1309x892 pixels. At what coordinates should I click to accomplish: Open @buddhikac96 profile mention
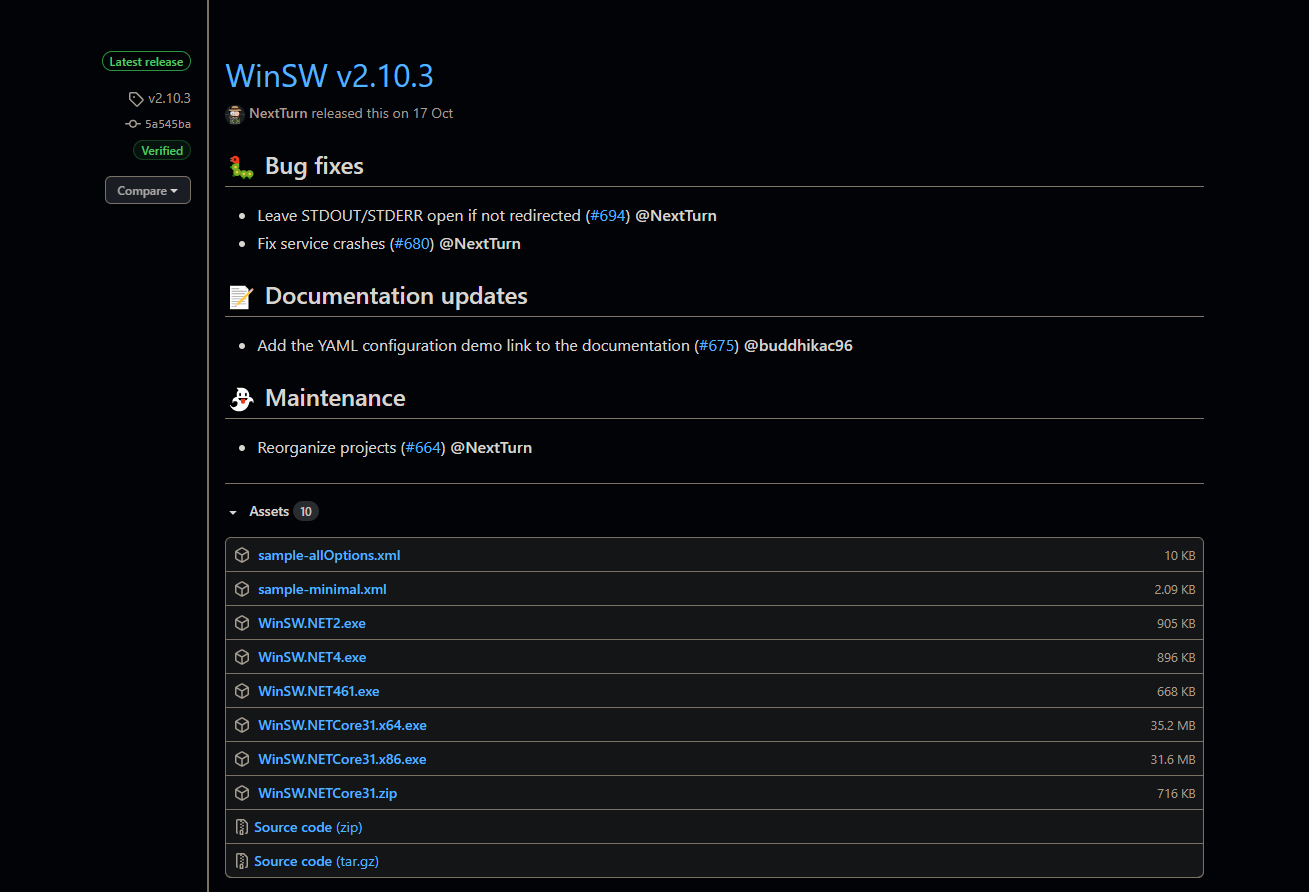click(x=798, y=345)
